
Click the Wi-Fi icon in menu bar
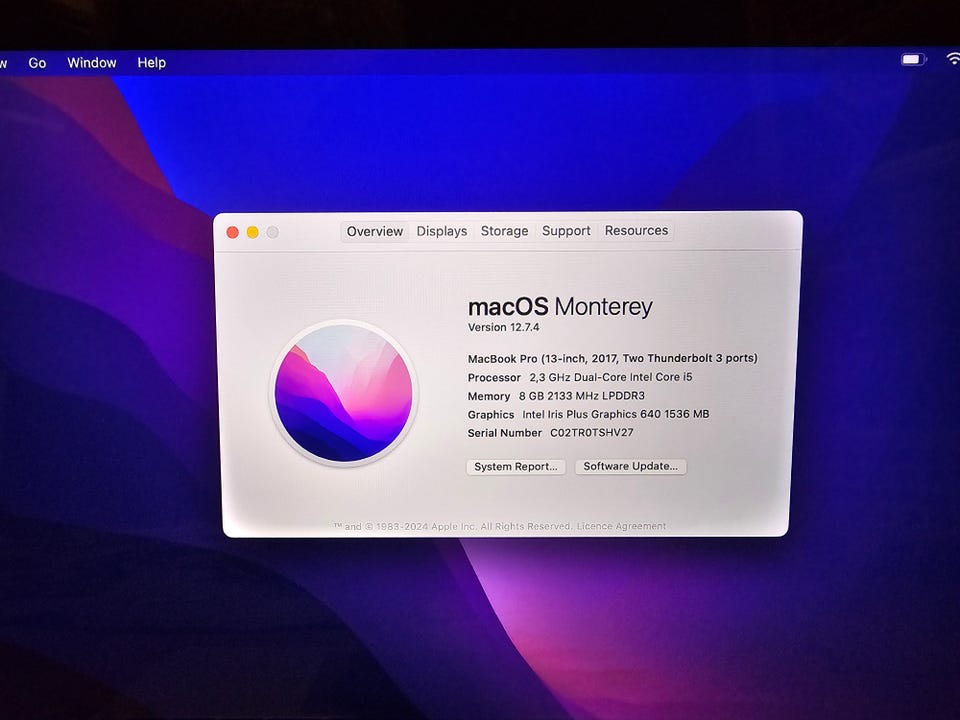pyautogui.click(x=953, y=58)
